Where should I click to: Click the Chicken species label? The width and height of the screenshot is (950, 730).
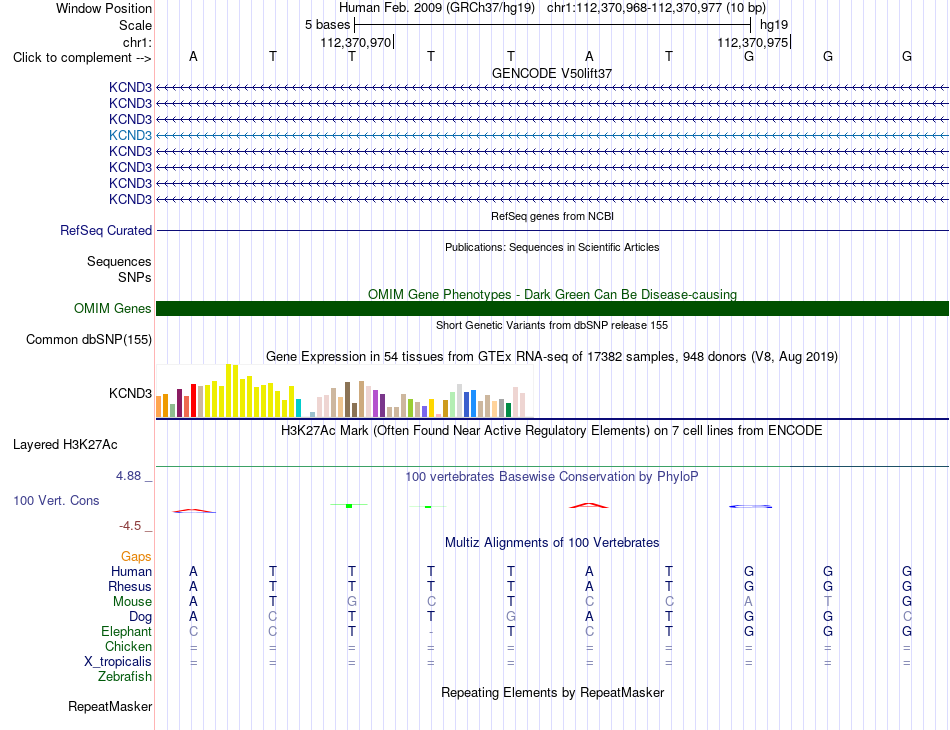128,647
